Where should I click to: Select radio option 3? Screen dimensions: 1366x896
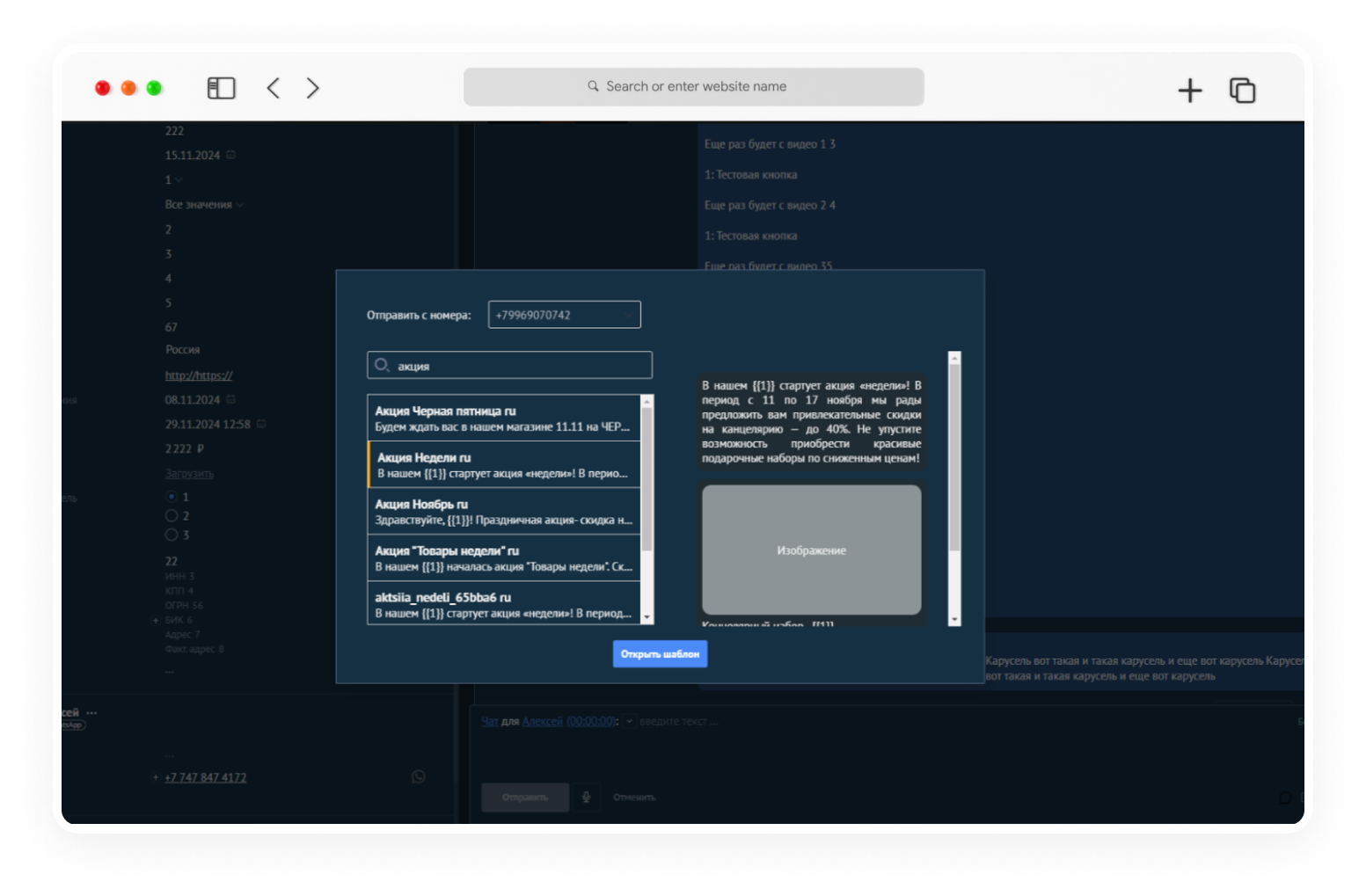tap(172, 535)
